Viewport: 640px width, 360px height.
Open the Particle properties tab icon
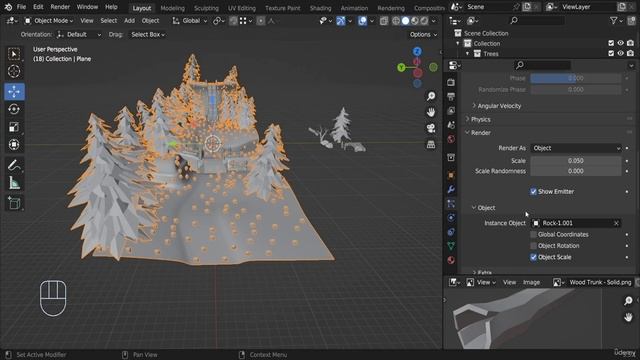click(x=451, y=204)
